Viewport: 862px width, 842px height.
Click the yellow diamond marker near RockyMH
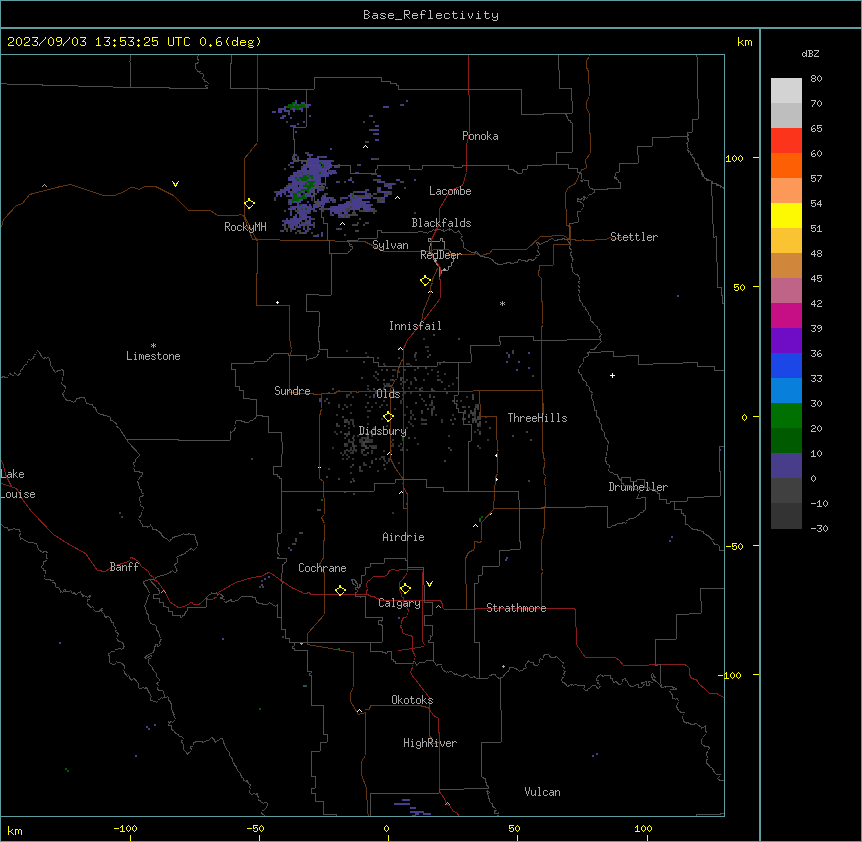coord(250,204)
